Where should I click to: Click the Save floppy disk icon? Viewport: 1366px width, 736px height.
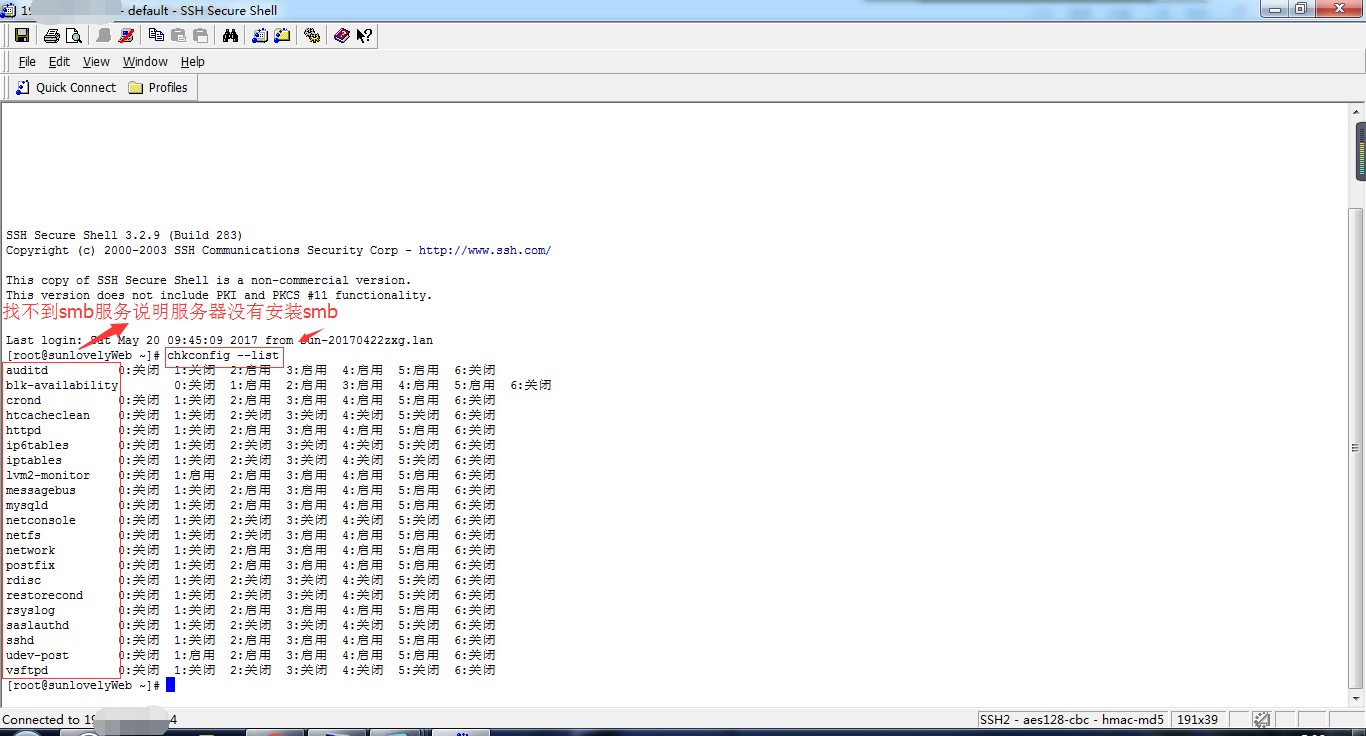(22, 35)
